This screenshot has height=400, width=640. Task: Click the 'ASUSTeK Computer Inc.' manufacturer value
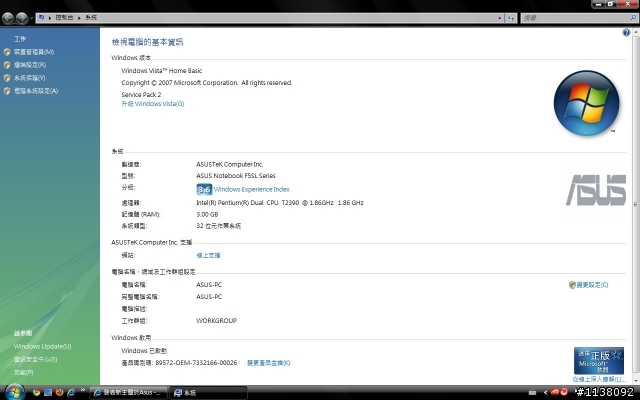pyautogui.click(x=230, y=164)
